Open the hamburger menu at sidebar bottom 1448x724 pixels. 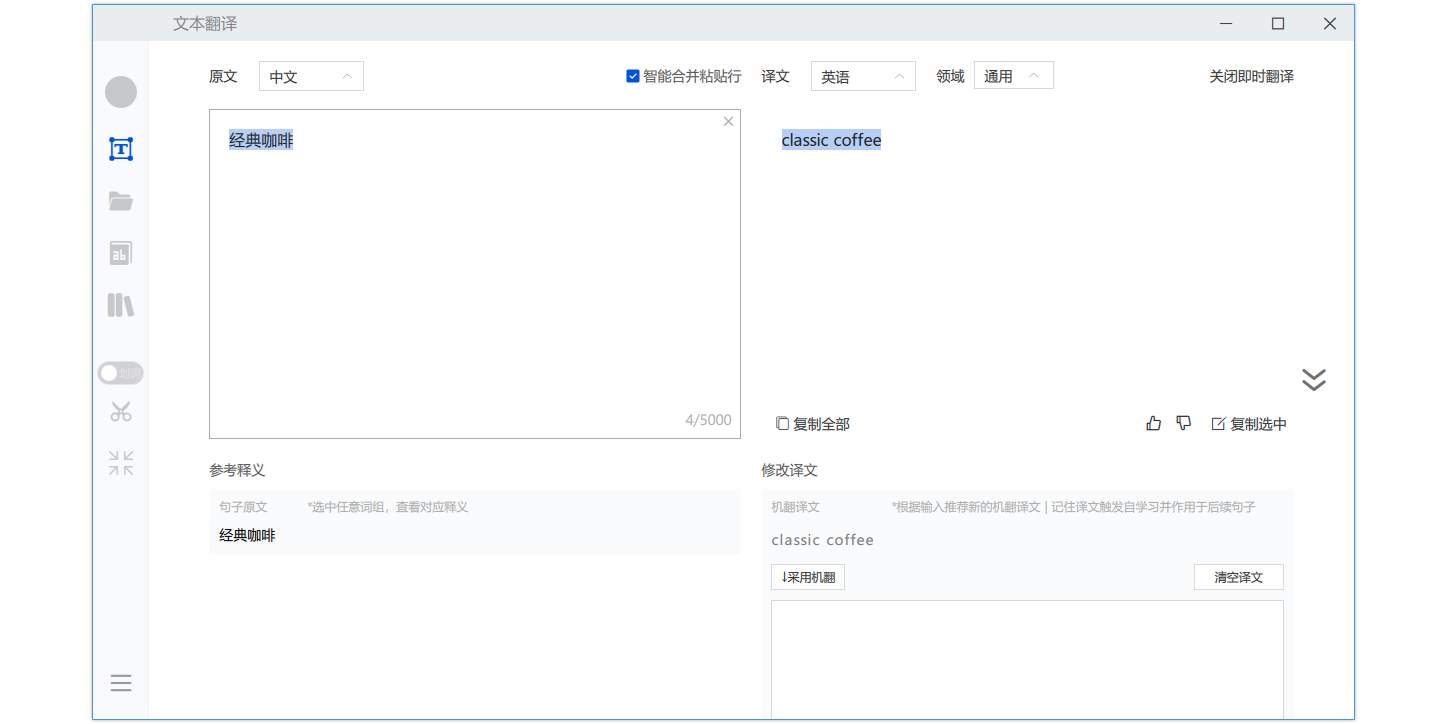click(x=121, y=683)
